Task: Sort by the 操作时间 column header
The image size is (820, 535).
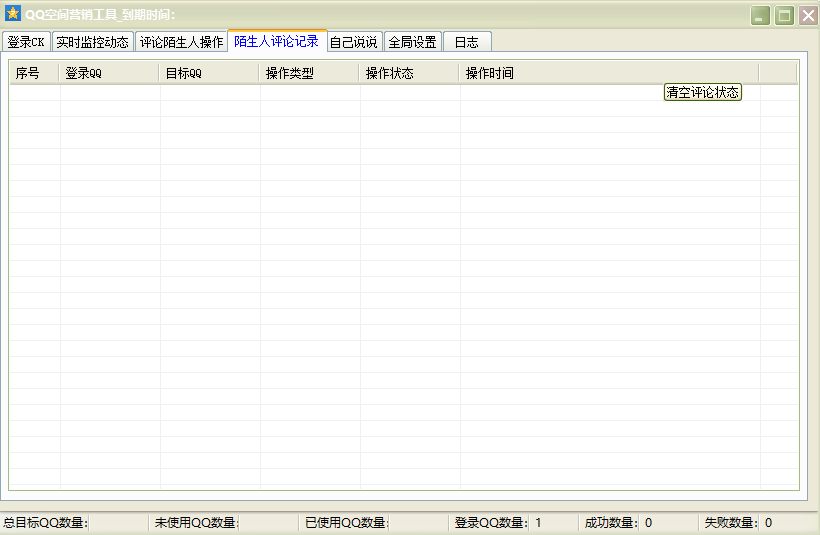Action: pyautogui.click(x=608, y=73)
